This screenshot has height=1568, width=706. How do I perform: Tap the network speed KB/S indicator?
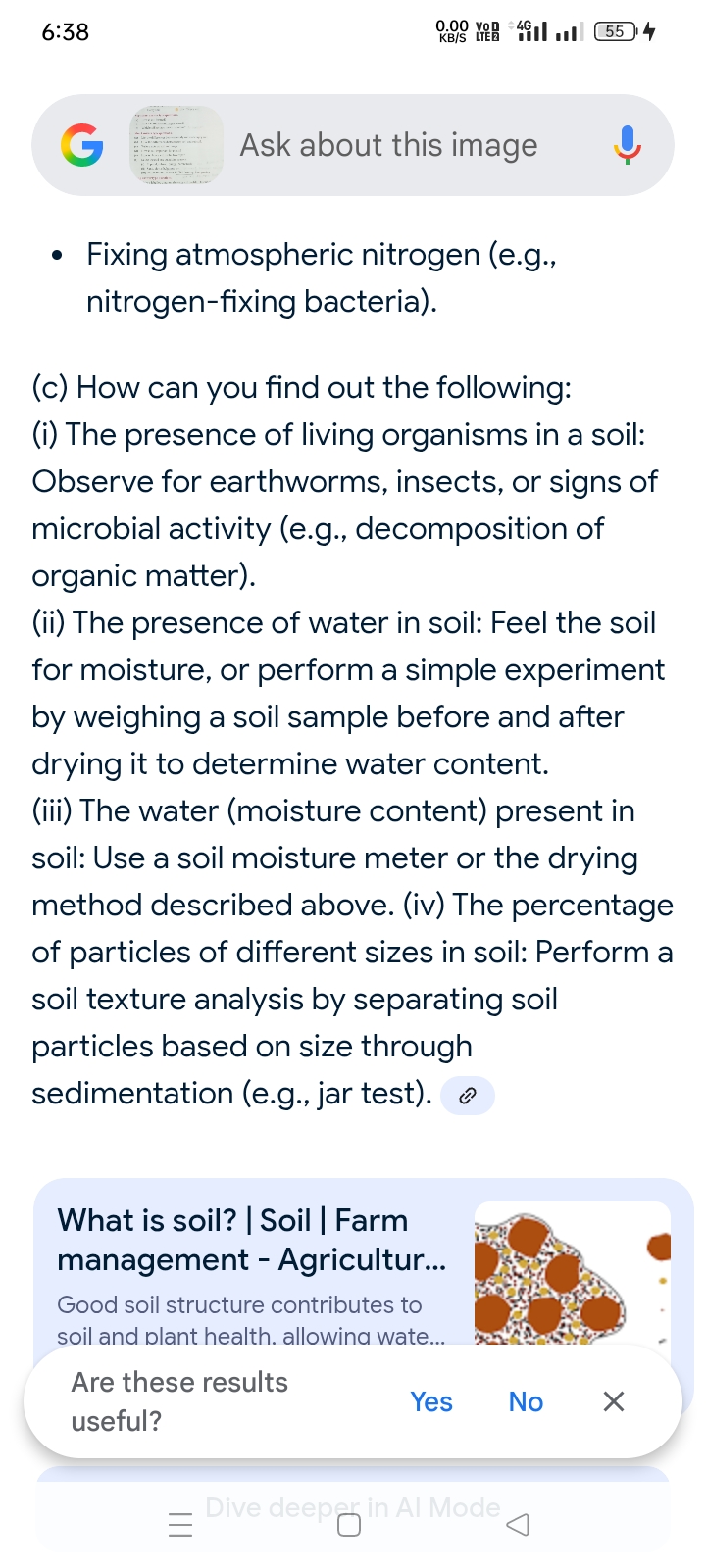[452, 31]
